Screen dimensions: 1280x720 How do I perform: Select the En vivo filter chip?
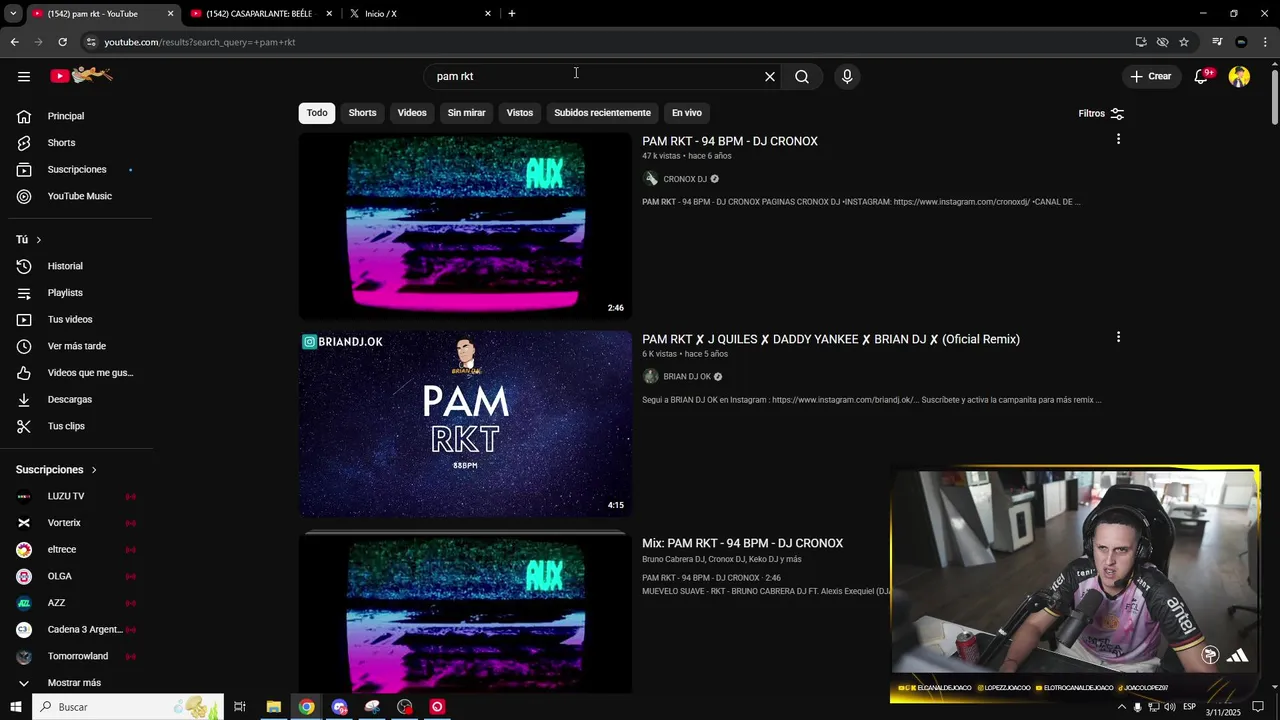pos(686,113)
